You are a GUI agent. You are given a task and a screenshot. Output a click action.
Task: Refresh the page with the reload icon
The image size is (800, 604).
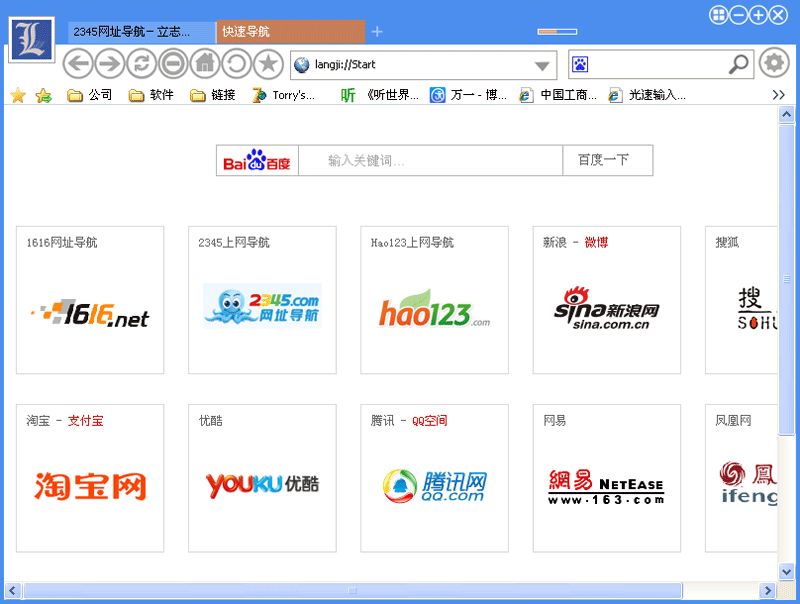point(141,64)
